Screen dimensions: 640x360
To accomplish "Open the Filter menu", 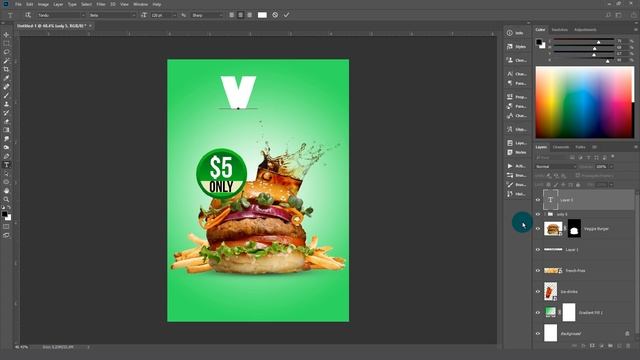I will pyautogui.click(x=101, y=4).
